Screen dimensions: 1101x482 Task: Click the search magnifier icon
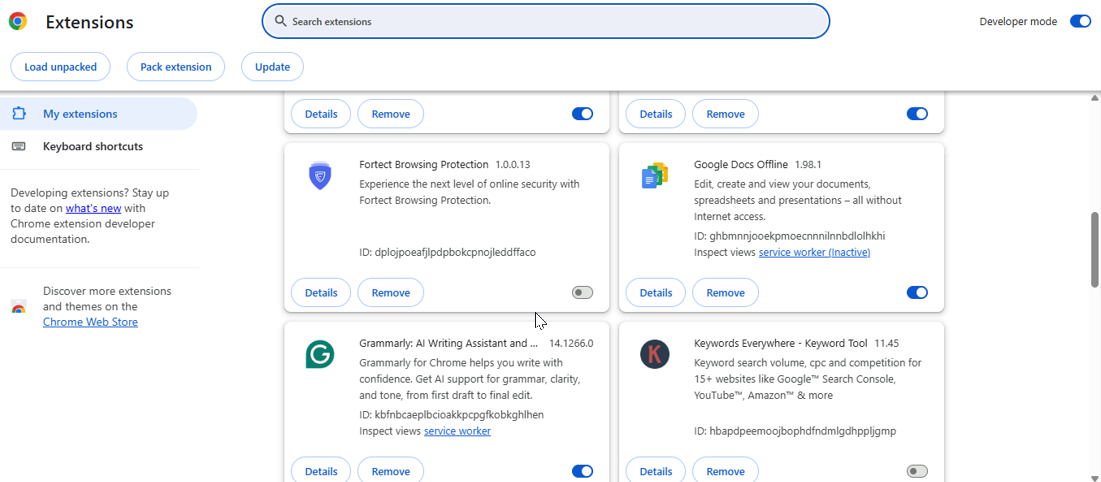point(281,21)
